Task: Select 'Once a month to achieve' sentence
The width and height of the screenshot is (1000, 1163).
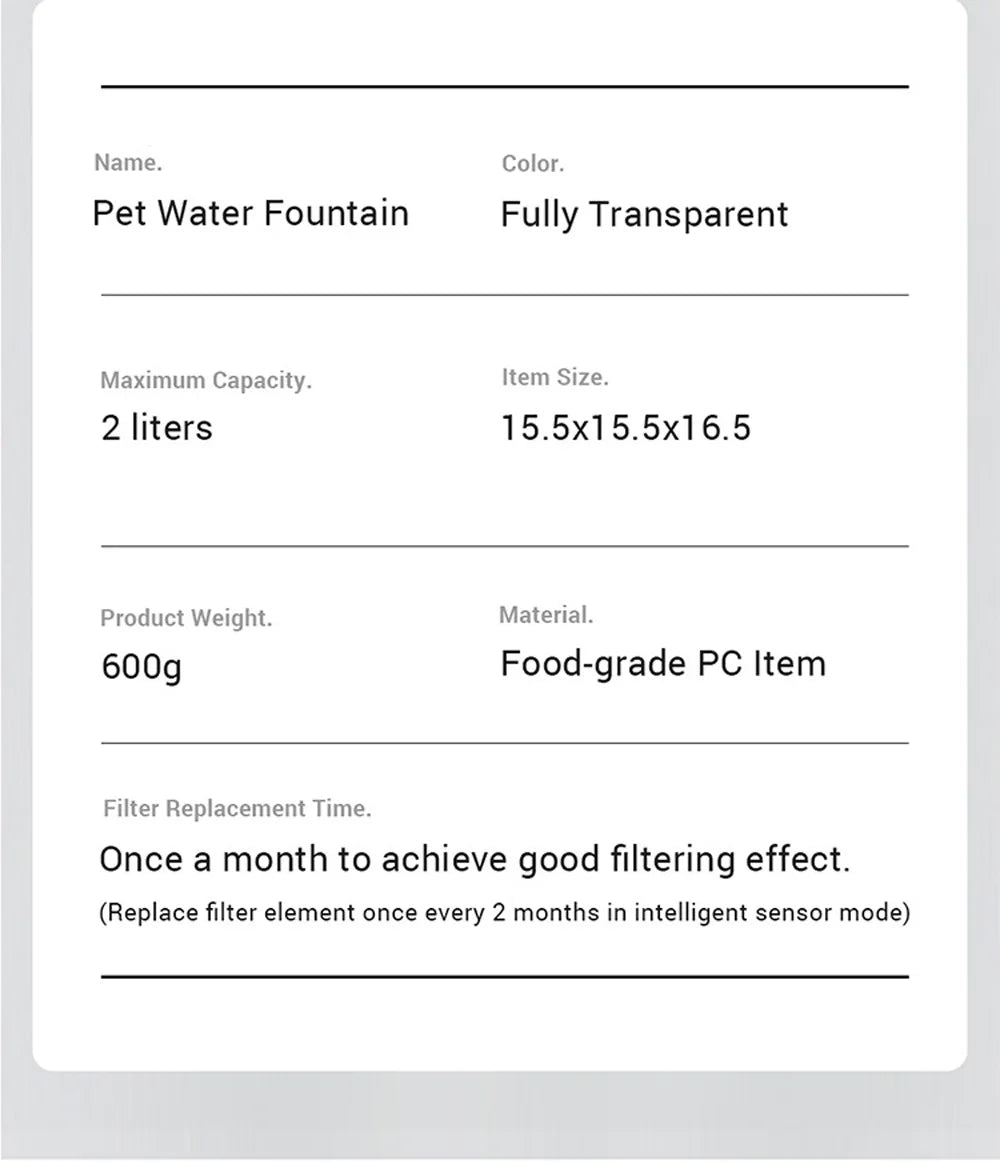Action: (475, 860)
